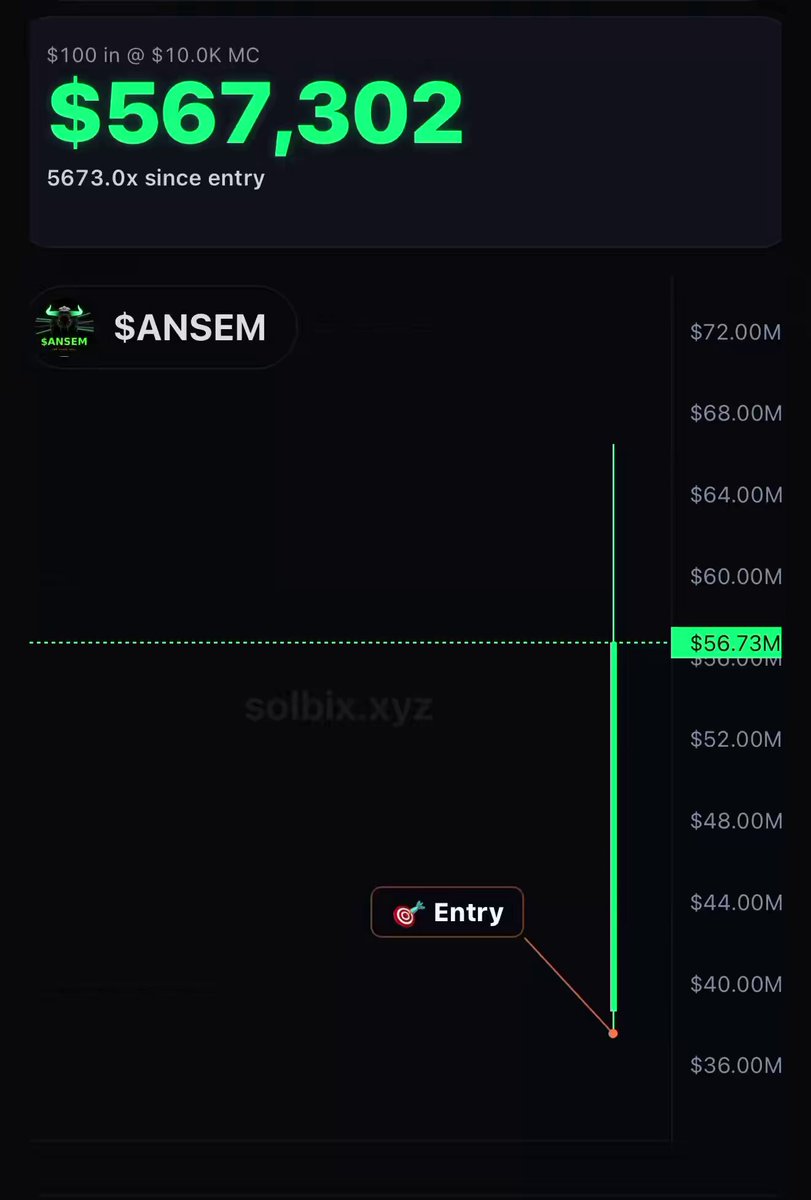Click the $48.00M axis label
This screenshot has width=811, height=1200.
tap(735, 821)
